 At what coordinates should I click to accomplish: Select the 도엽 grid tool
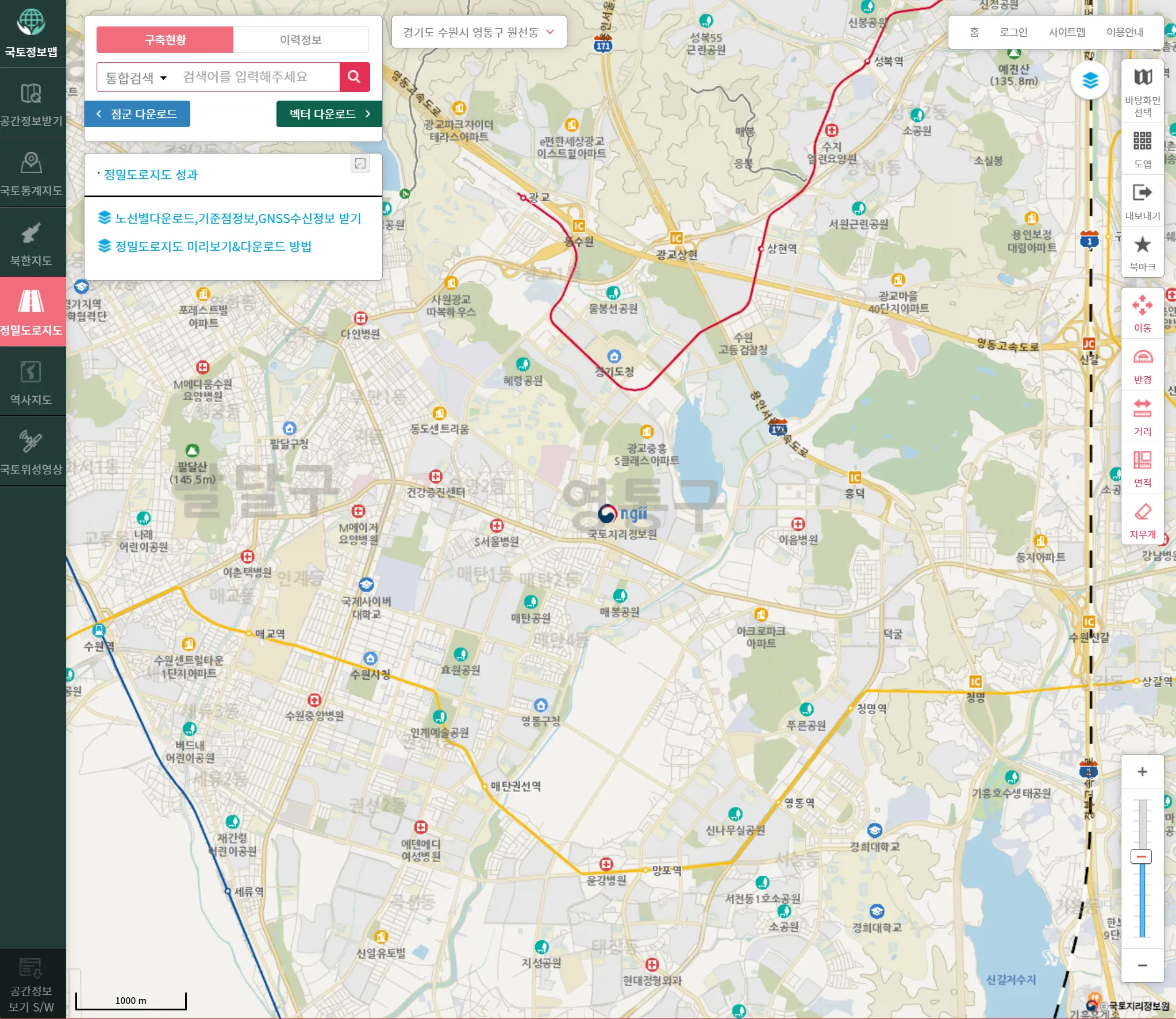click(x=1142, y=148)
